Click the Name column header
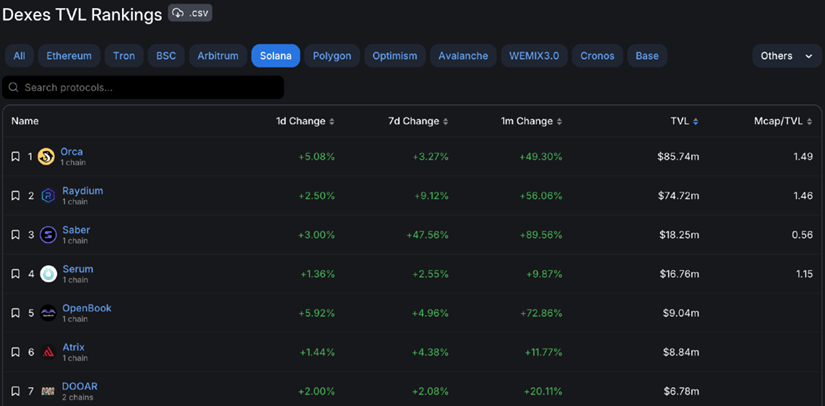 (25, 121)
